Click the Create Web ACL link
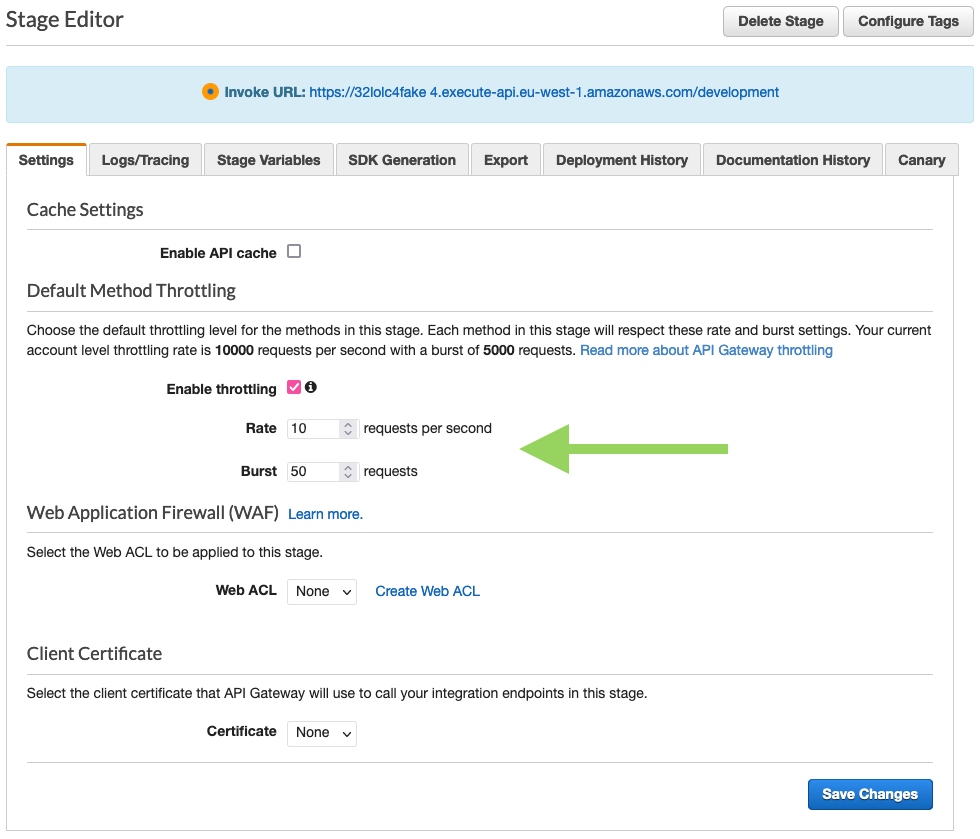Image resolution: width=980 pixels, height=839 pixels. coord(427,591)
